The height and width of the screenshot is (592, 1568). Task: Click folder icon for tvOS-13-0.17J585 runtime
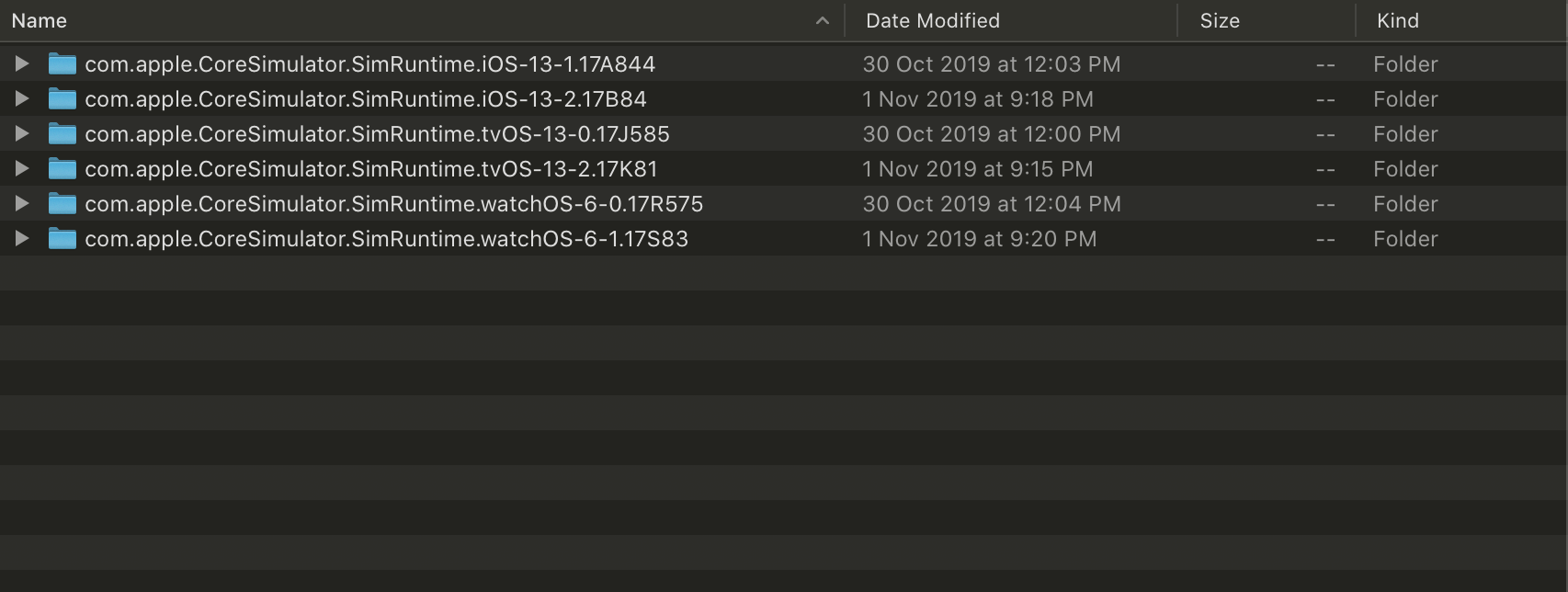tap(62, 134)
